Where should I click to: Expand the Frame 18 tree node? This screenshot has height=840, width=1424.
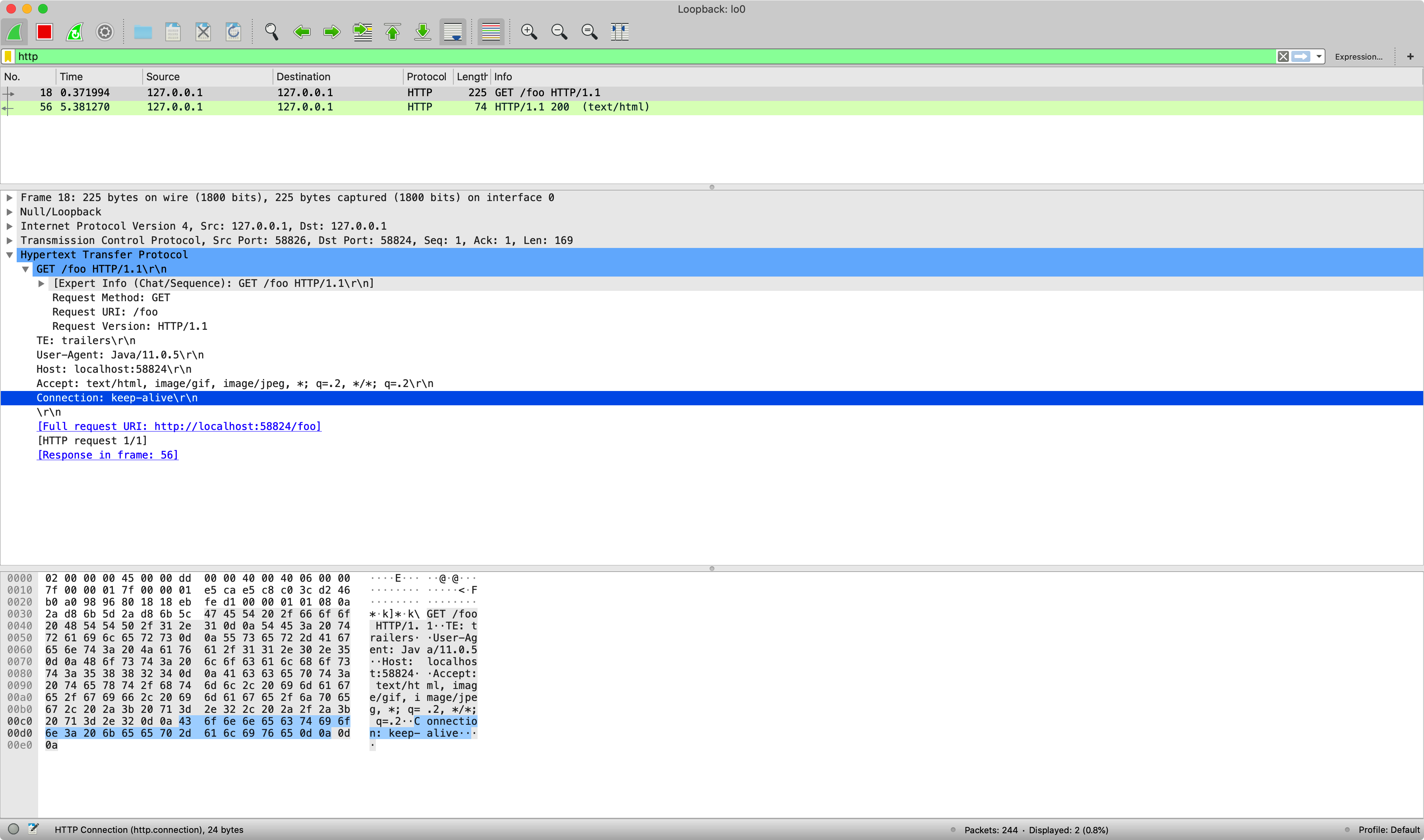click(10, 197)
